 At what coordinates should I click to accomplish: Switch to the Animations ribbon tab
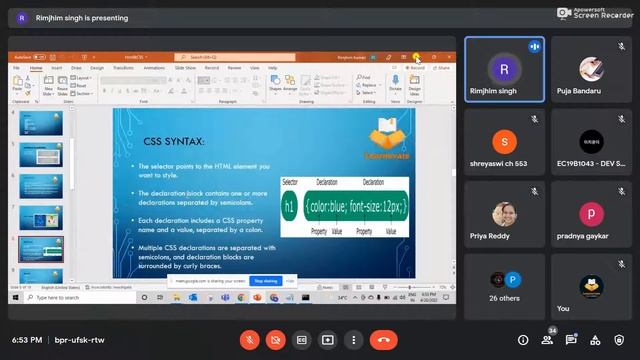click(154, 68)
